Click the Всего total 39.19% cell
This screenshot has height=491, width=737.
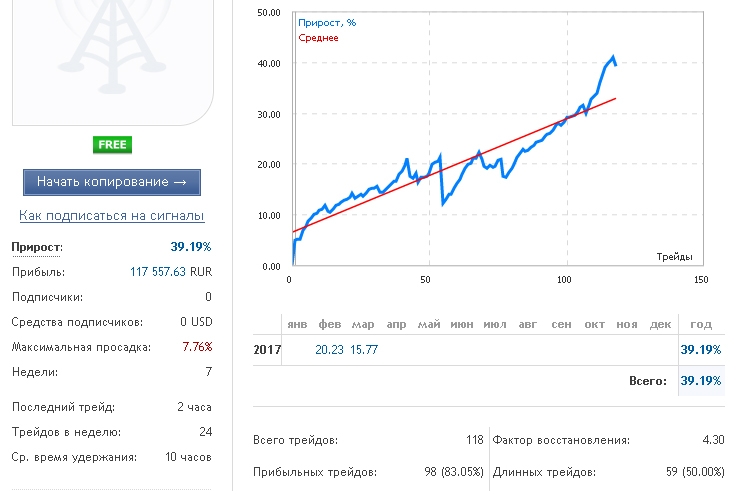pyautogui.click(x=701, y=381)
